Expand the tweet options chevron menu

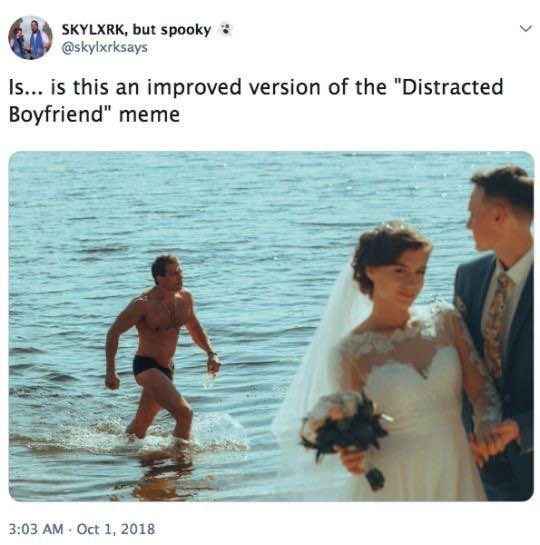(x=525, y=29)
